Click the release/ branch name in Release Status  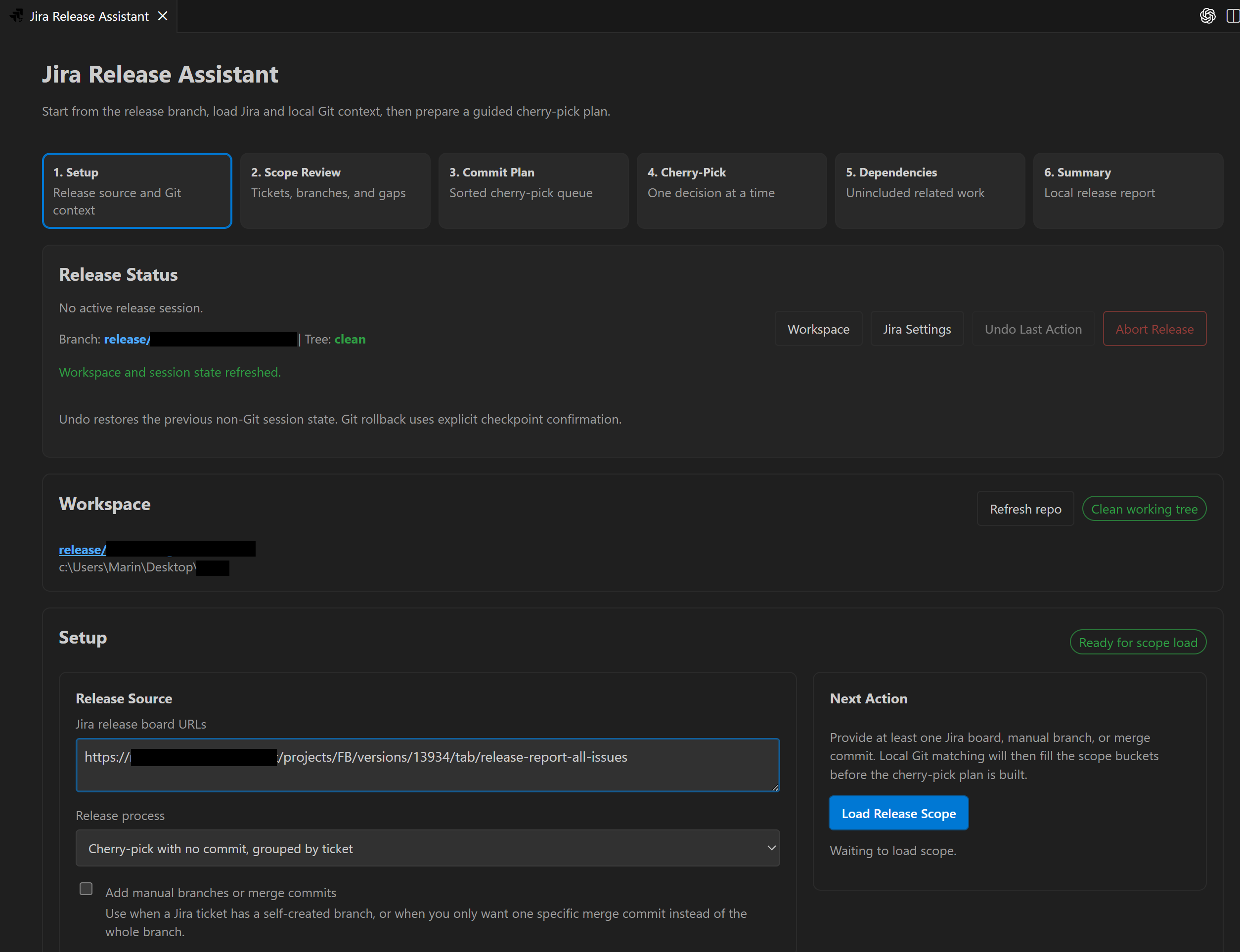(x=127, y=339)
